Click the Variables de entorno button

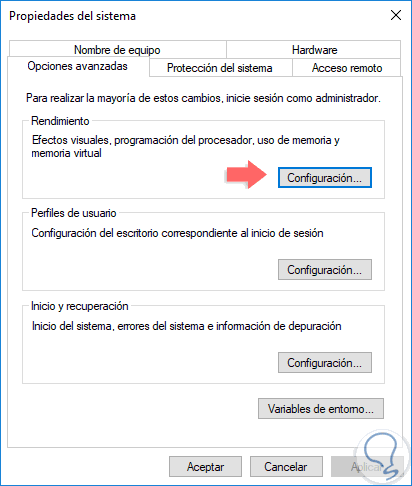tap(321, 409)
